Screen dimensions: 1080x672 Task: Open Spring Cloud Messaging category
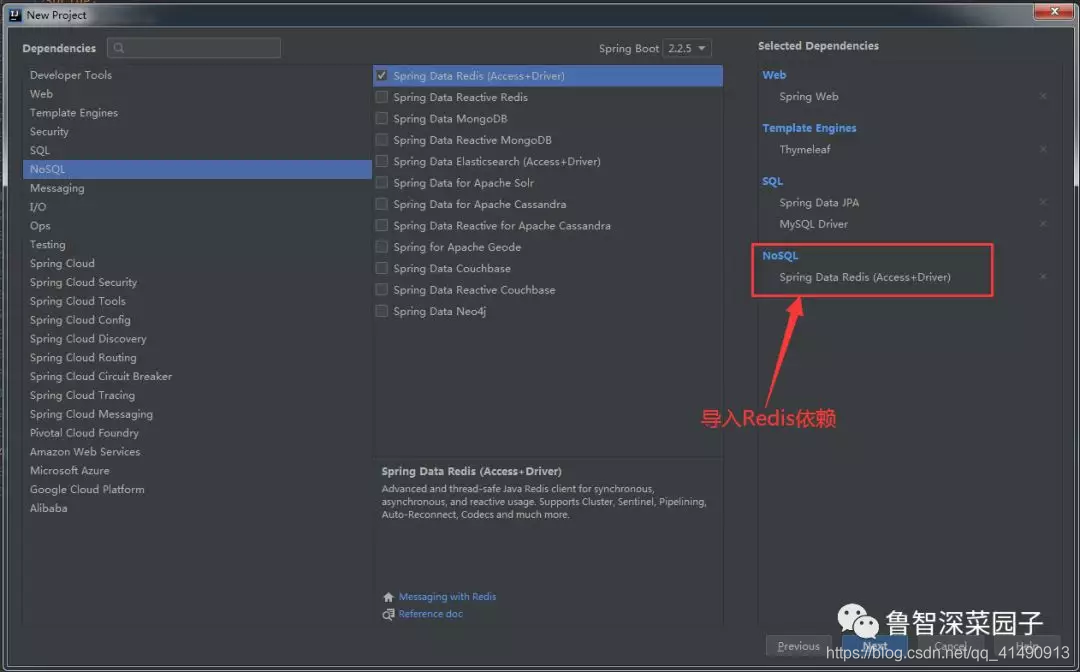(197, 414)
